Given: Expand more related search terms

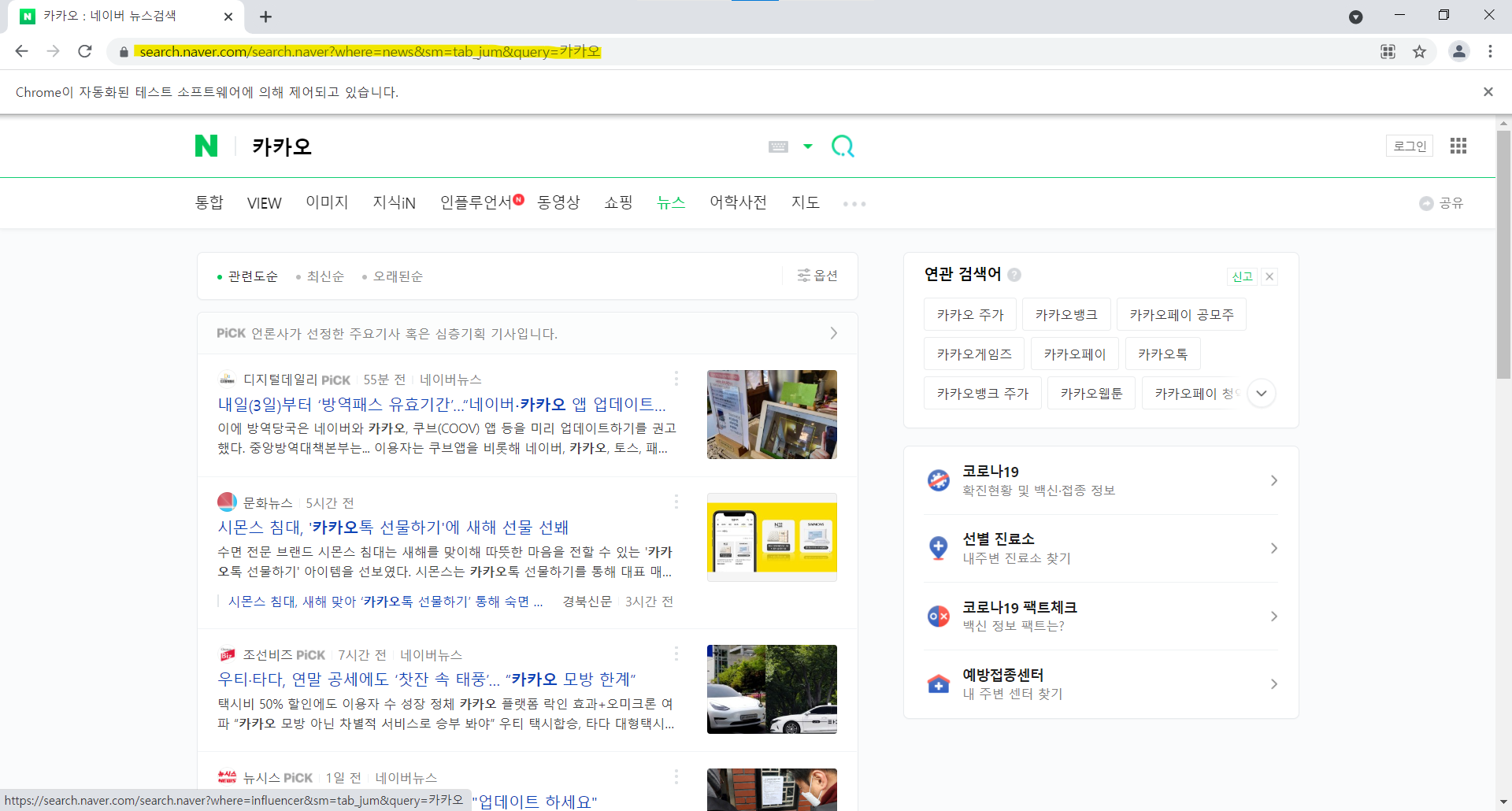Looking at the screenshot, I should pos(1262,393).
